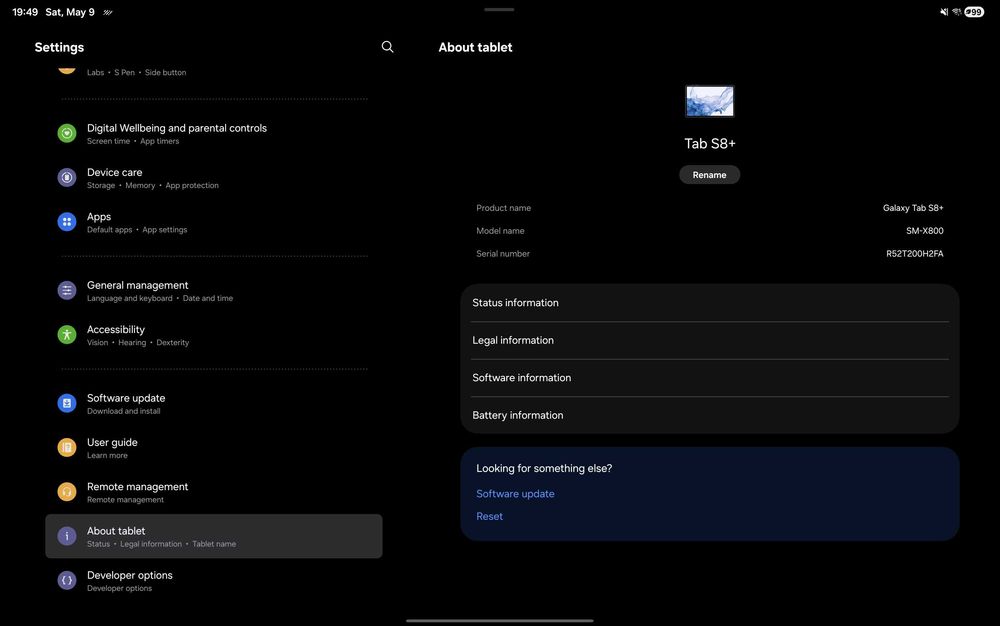Tap the model name SM-X800

coord(925,231)
